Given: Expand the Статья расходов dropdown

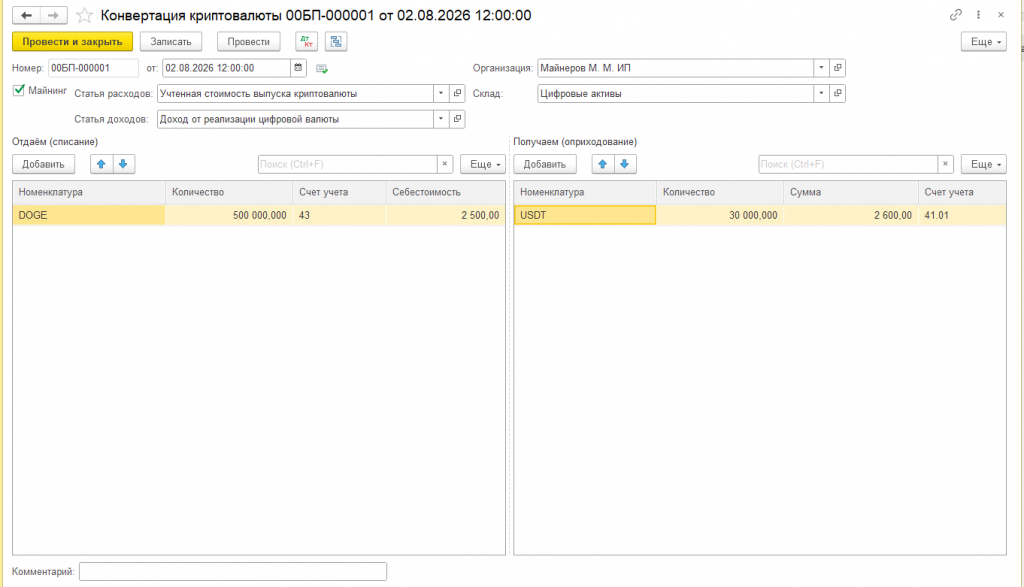Looking at the screenshot, I should (x=441, y=93).
